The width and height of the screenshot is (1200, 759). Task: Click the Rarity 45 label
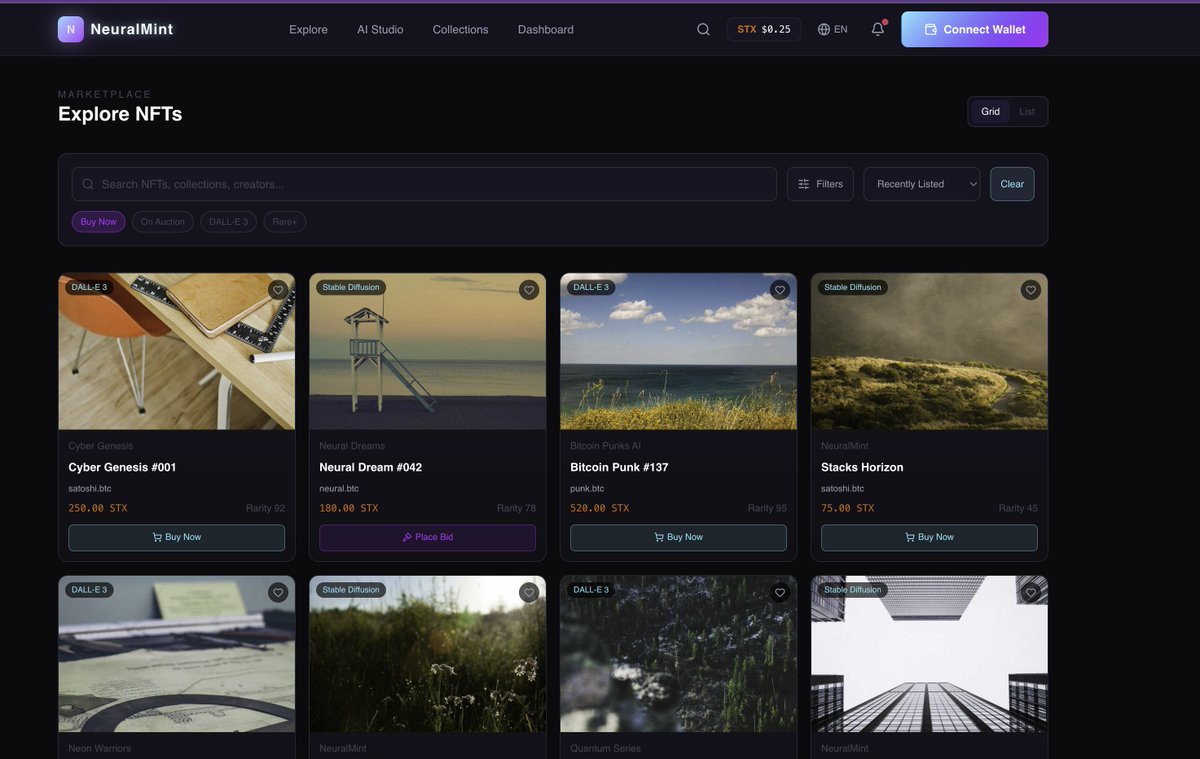coord(1018,508)
